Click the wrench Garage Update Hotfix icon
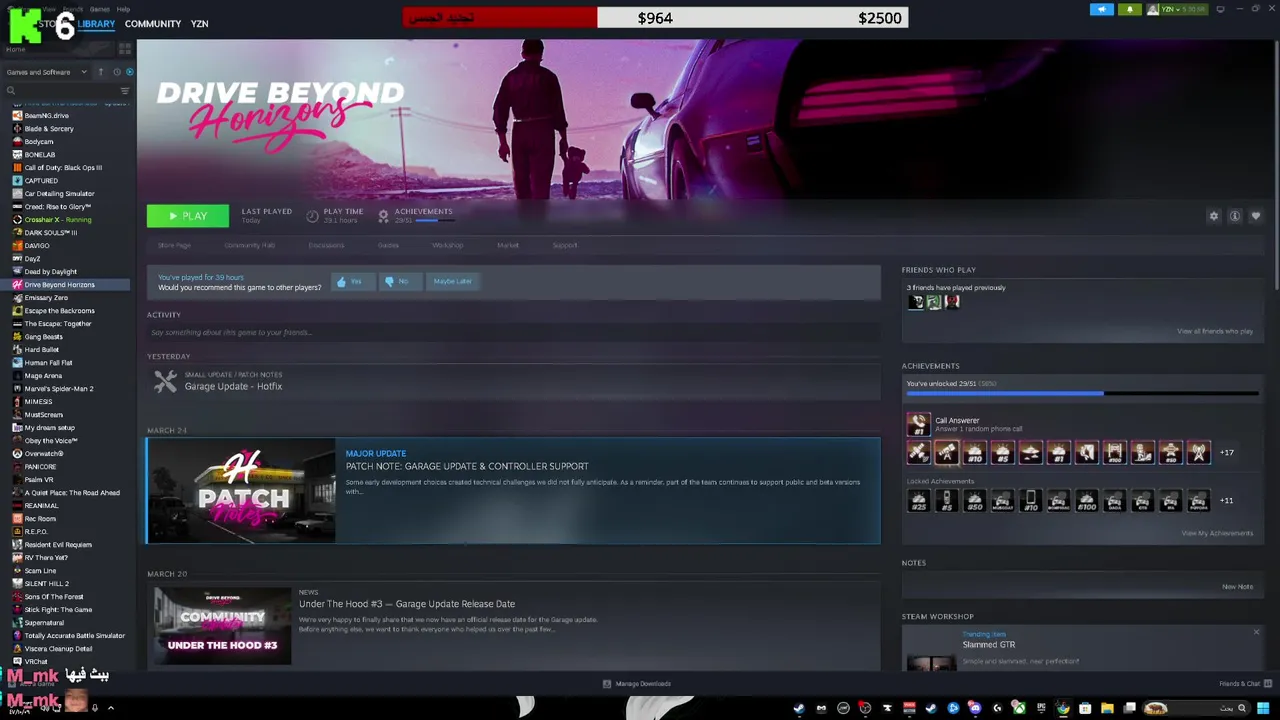The height and width of the screenshot is (720, 1280). point(165,381)
